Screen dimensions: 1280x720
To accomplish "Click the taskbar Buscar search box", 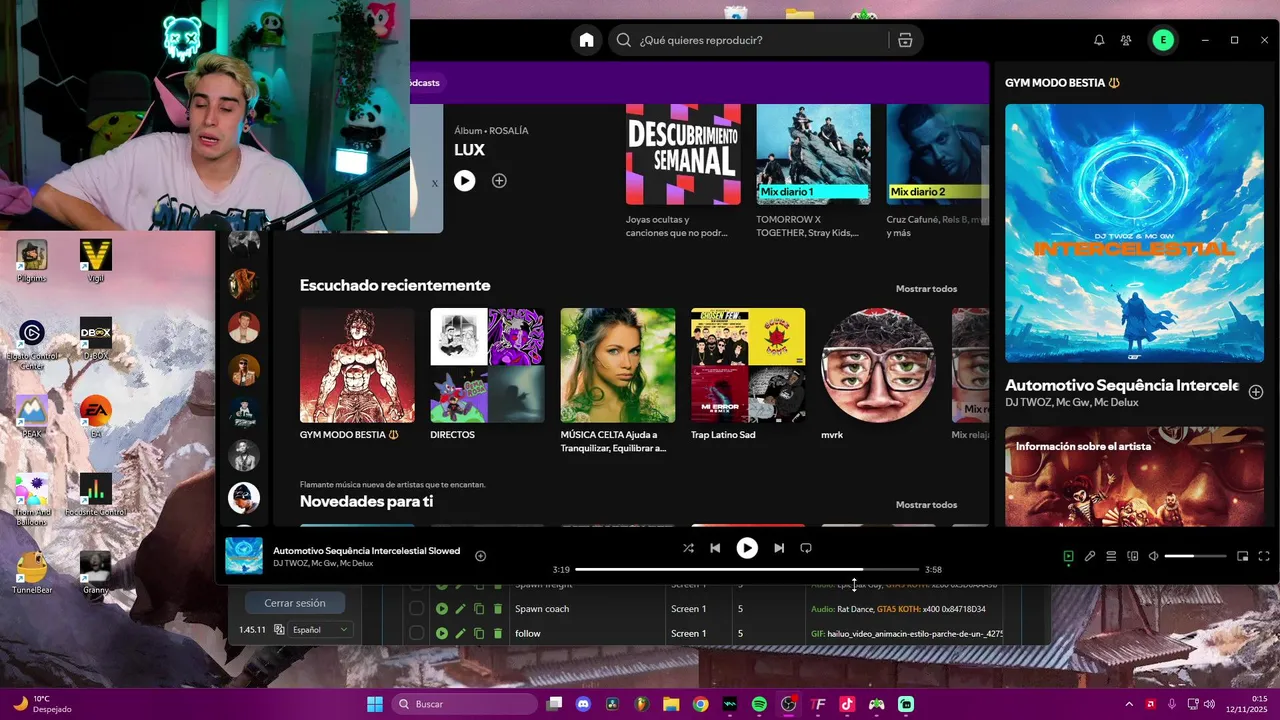I will pyautogui.click(x=465, y=704).
